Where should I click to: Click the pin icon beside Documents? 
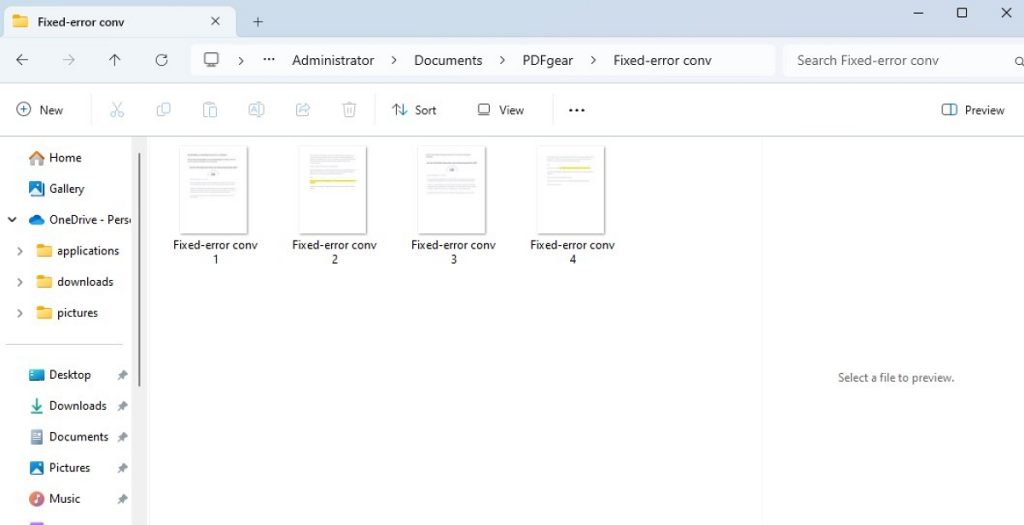click(122, 437)
